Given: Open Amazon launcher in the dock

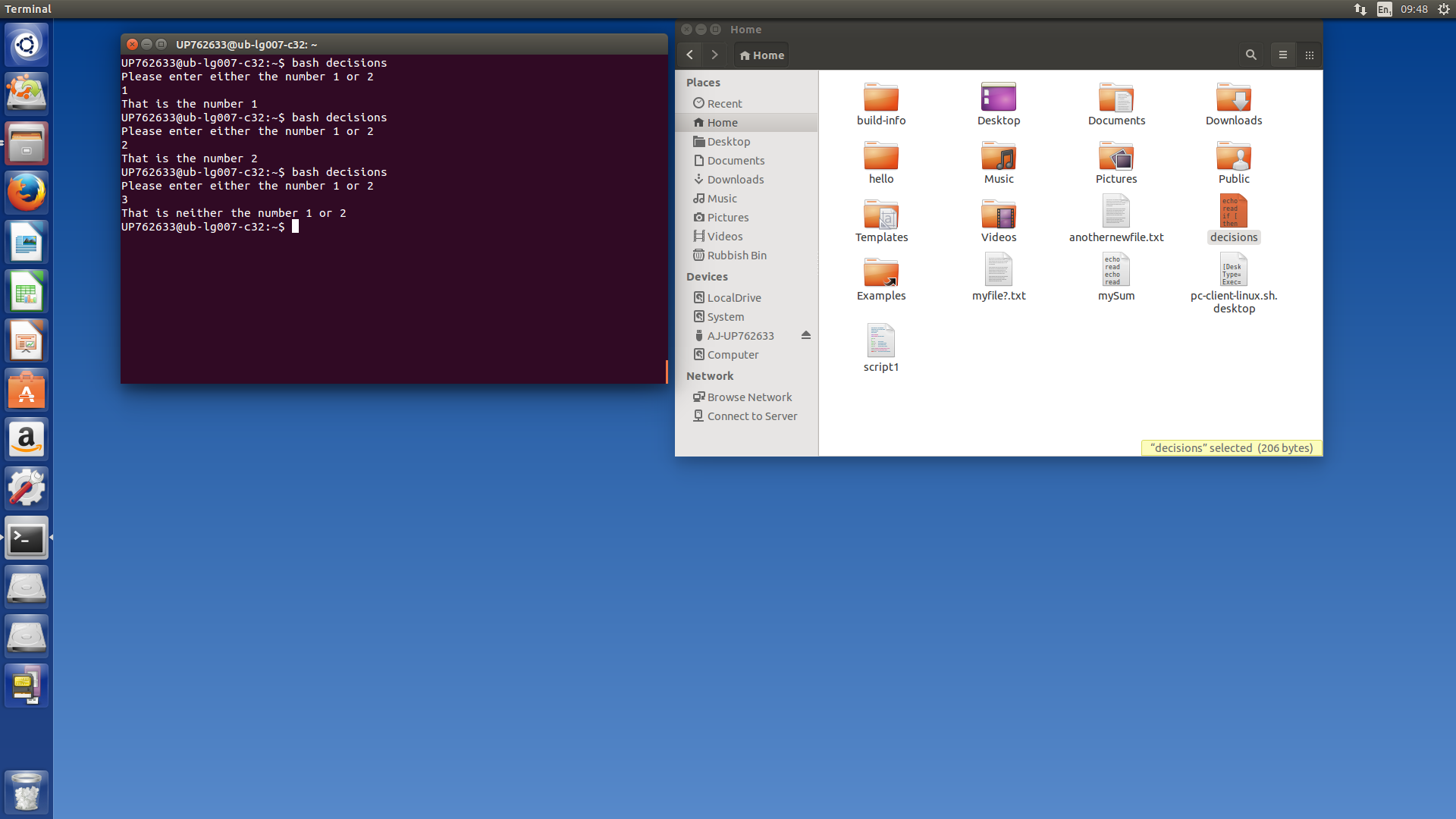Looking at the screenshot, I should pos(27,439).
